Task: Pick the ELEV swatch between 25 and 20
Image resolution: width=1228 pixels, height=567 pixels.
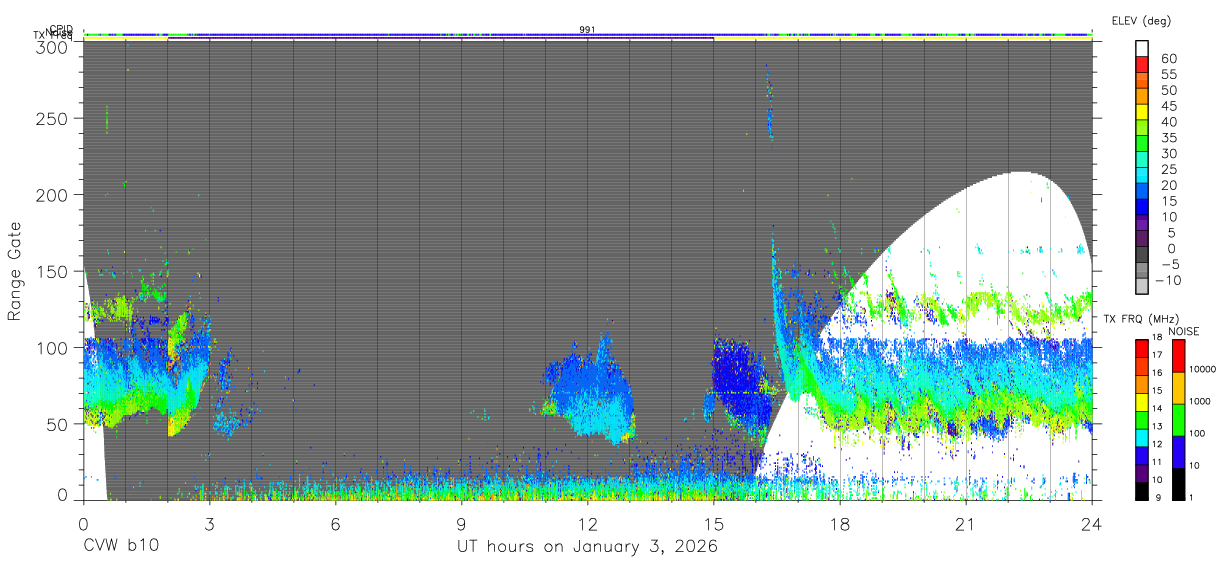Action: coord(1142,177)
